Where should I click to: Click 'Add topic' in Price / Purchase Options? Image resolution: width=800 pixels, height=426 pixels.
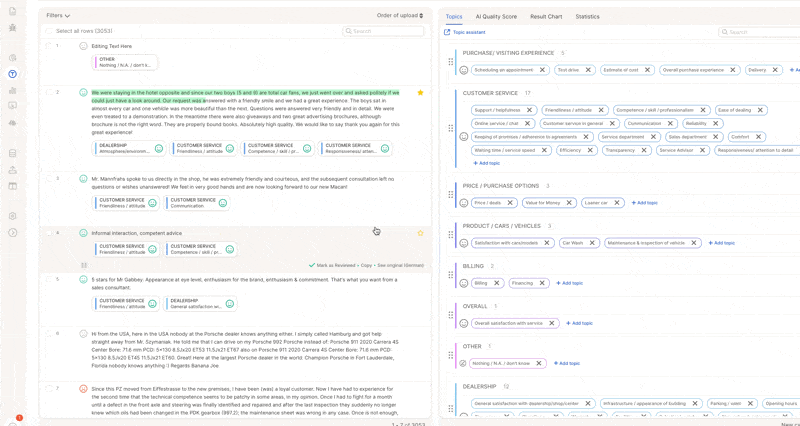pyautogui.click(x=644, y=203)
